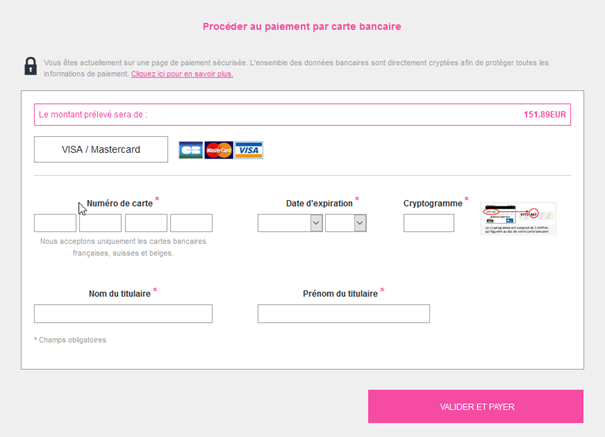
Task: Click the Prénom du titulaire field
Action: tap(343, 314)
